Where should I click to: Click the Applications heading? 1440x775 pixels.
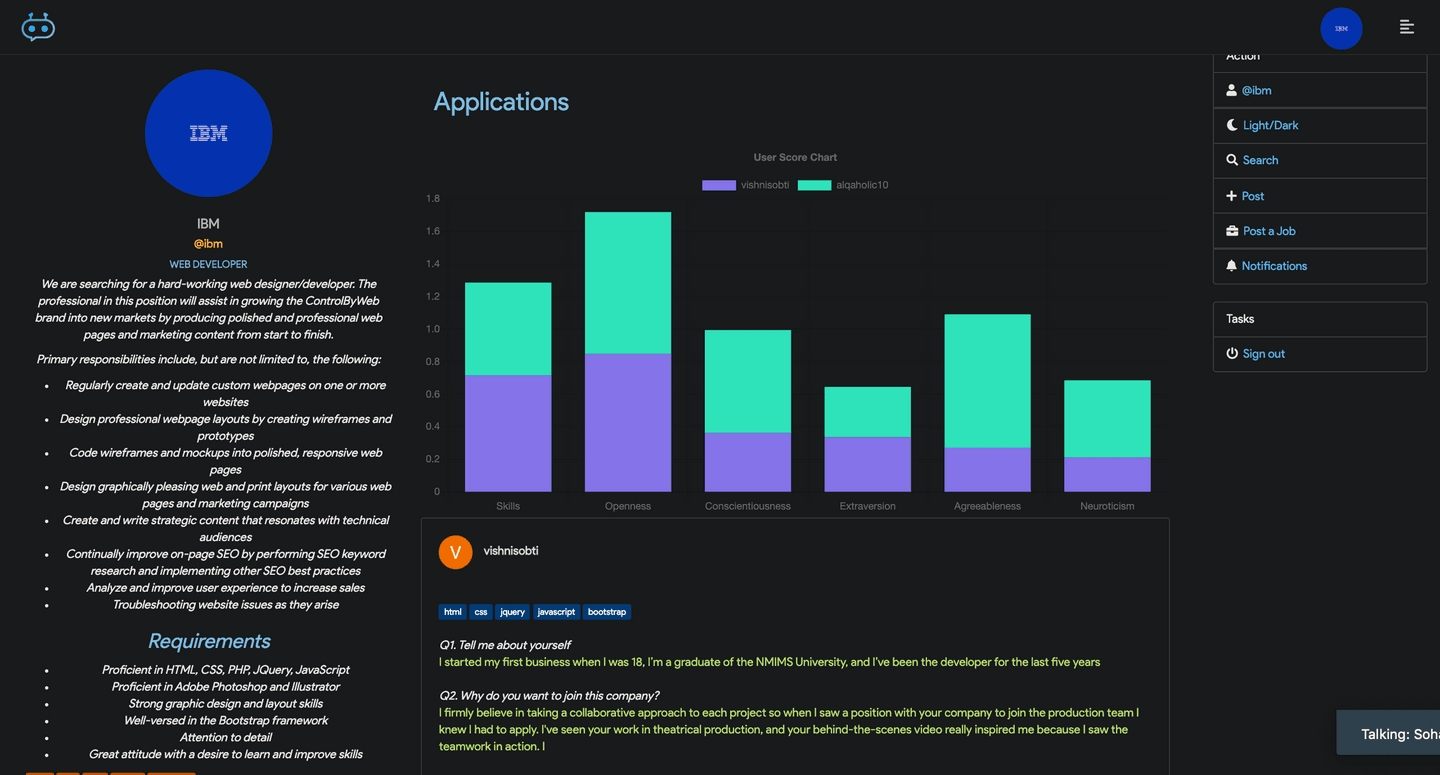501,102
